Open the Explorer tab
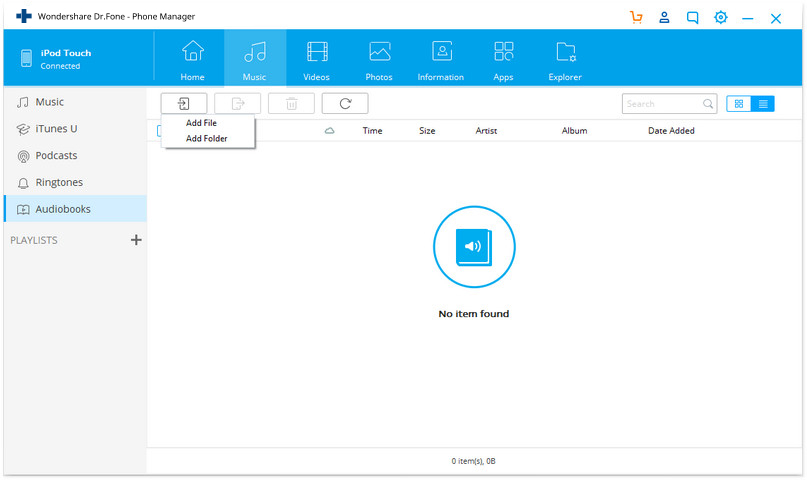This screenshot has width=807, height=480. coord(565,59)
